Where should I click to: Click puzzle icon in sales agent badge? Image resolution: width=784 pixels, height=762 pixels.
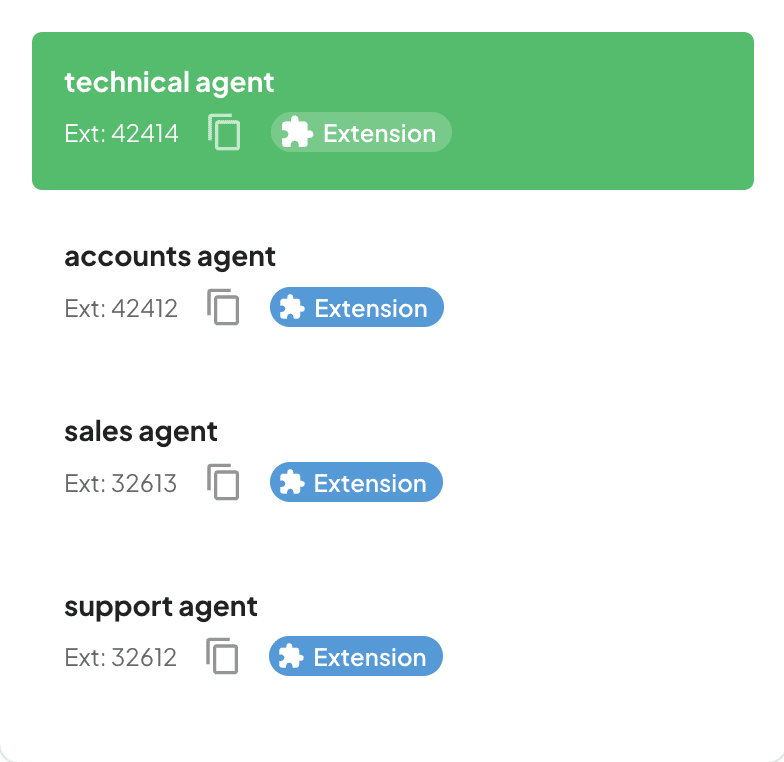pyautogui.click(x=292, y=483)
